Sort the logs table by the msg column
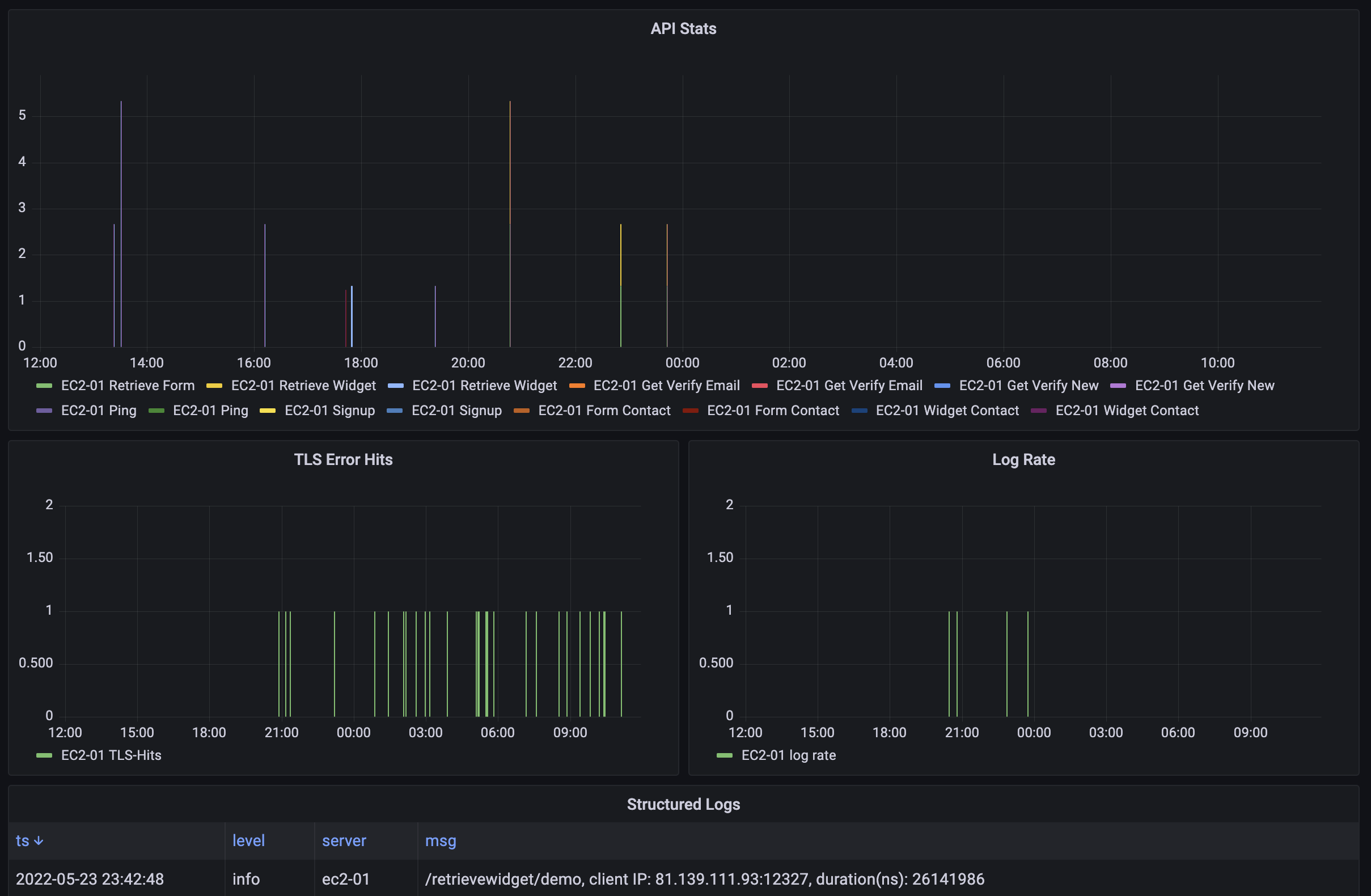Screen dimensions: 1371x896 441,840
